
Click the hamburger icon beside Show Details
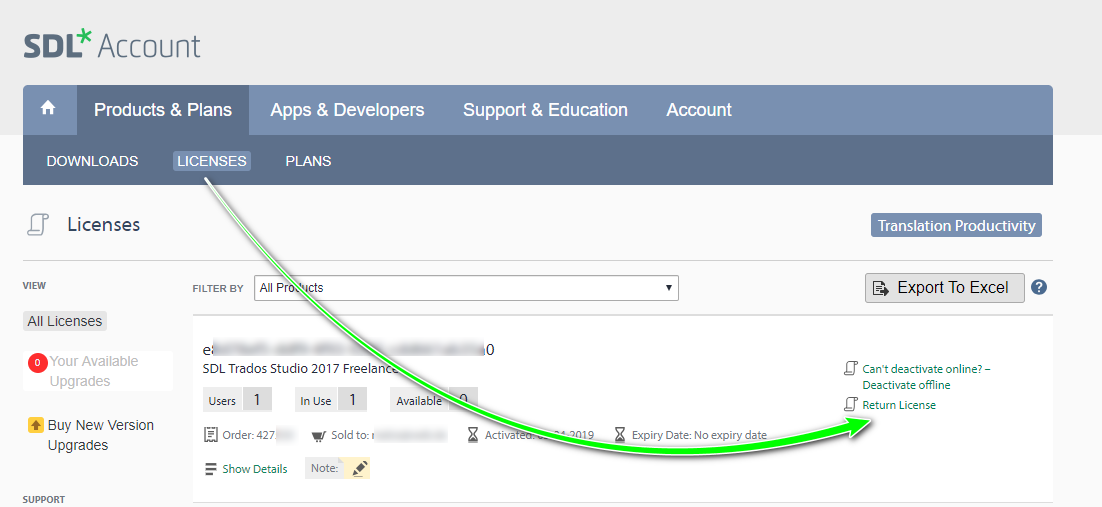pyautogui.click(x=211, y=469)
